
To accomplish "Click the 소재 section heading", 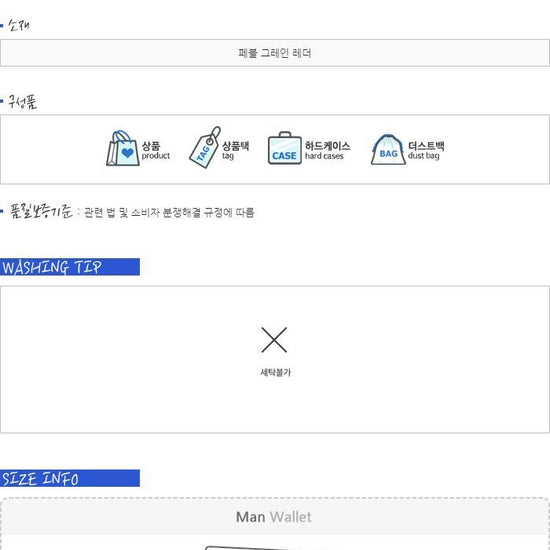I will (18, 25).
